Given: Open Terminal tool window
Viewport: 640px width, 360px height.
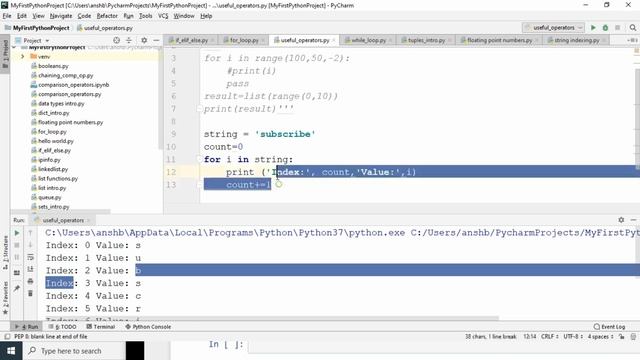Looking at the screenshot, I should pos(101,327).
